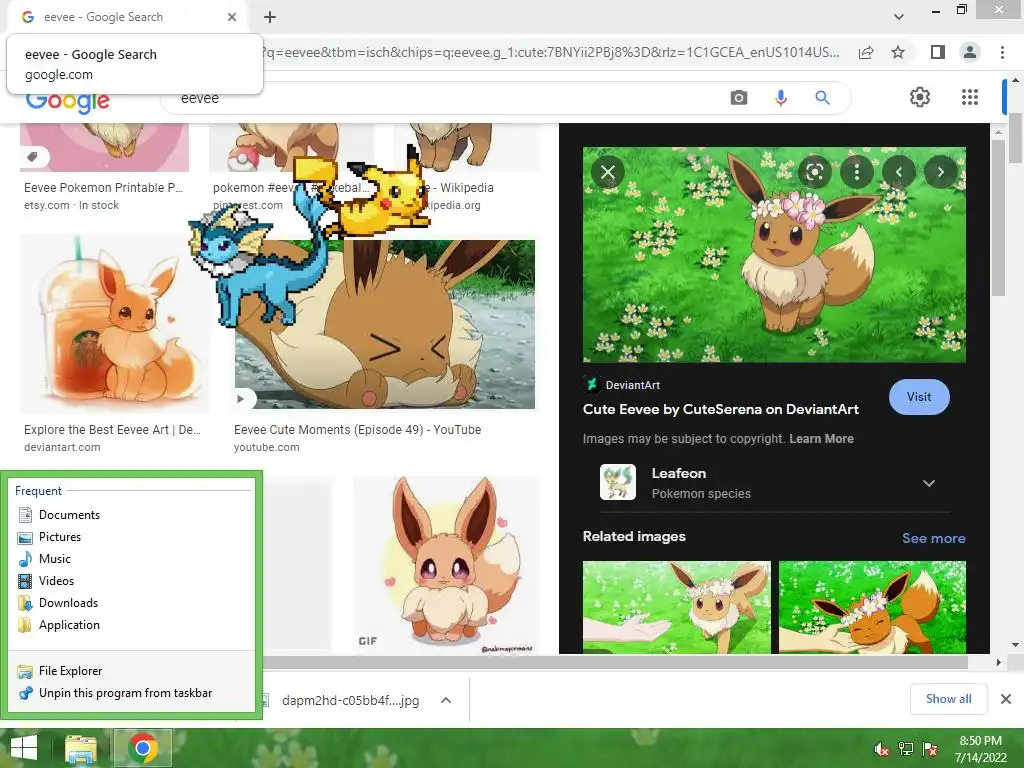Click the preview panel vertical scrollbar

point(998,216)
